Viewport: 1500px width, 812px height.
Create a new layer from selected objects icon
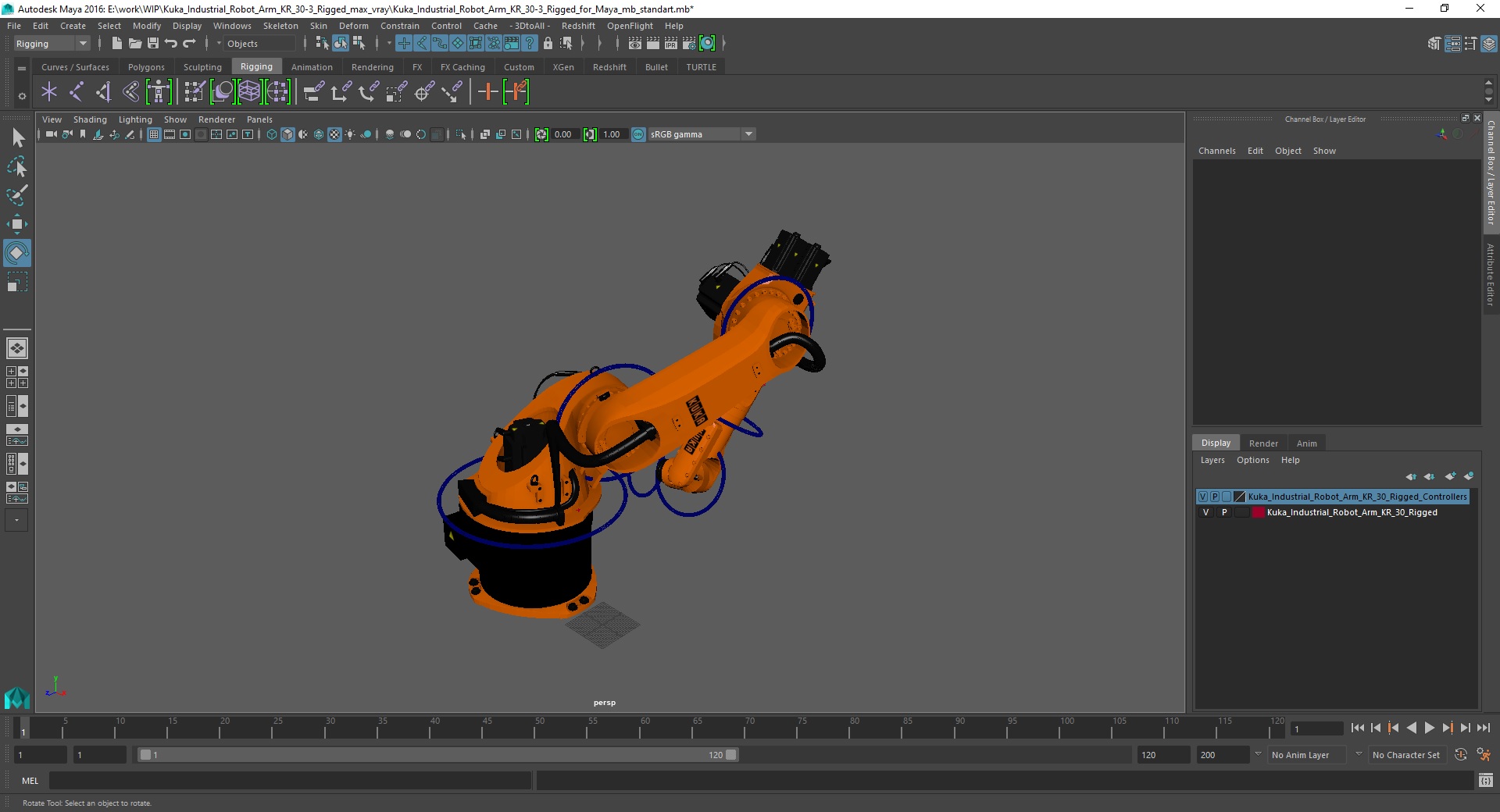pyautogui.click(x=1469, y=476)
